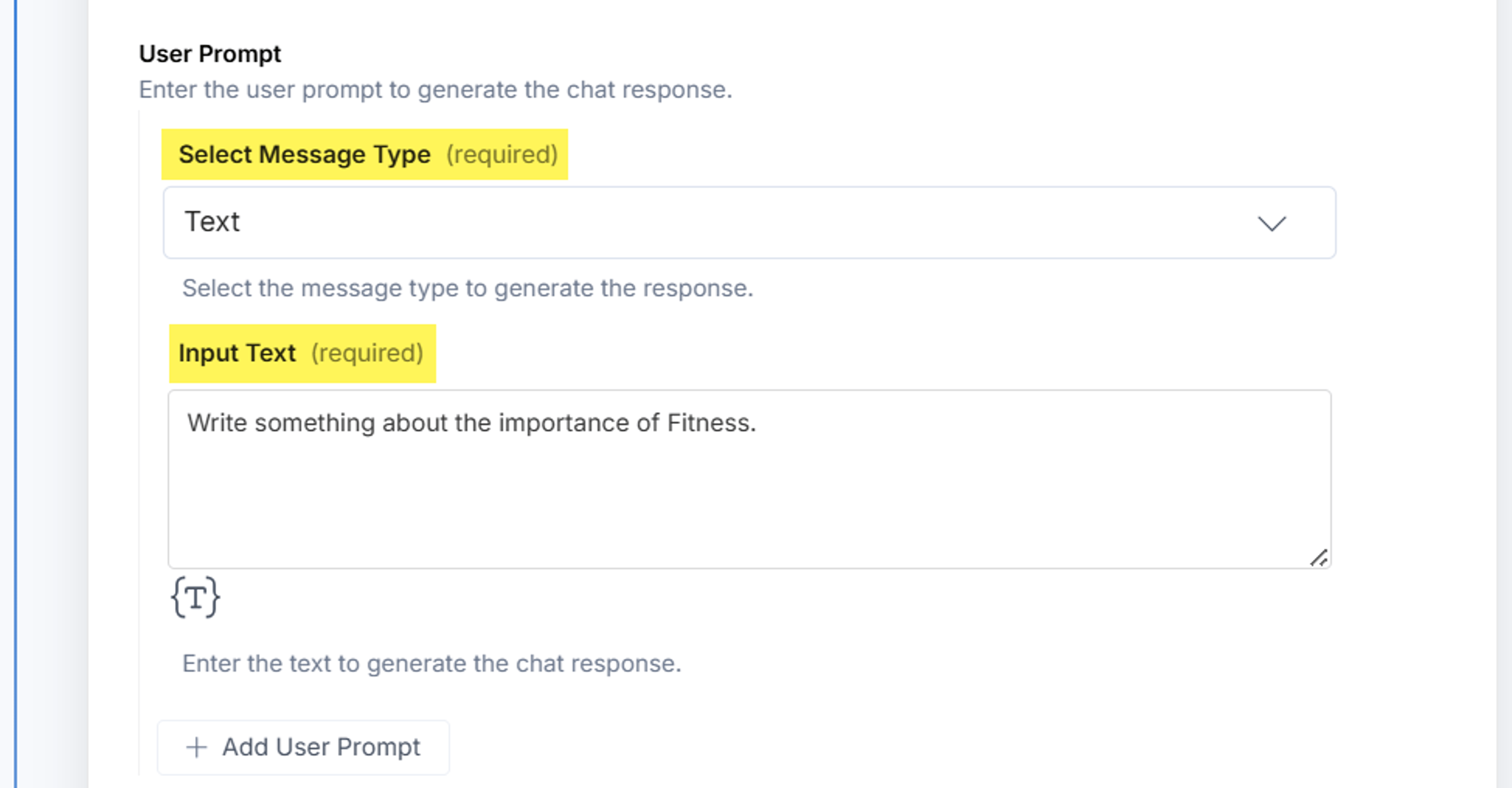Click the word Text in the dropdown
1512x788 pixels.
pyautogui.click(x=212, y=222)
